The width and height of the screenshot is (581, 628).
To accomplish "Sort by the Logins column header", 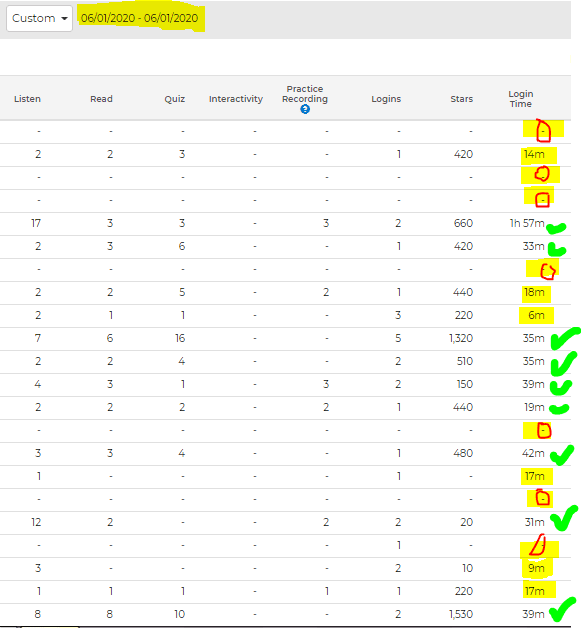I will [x=386, y=99].
